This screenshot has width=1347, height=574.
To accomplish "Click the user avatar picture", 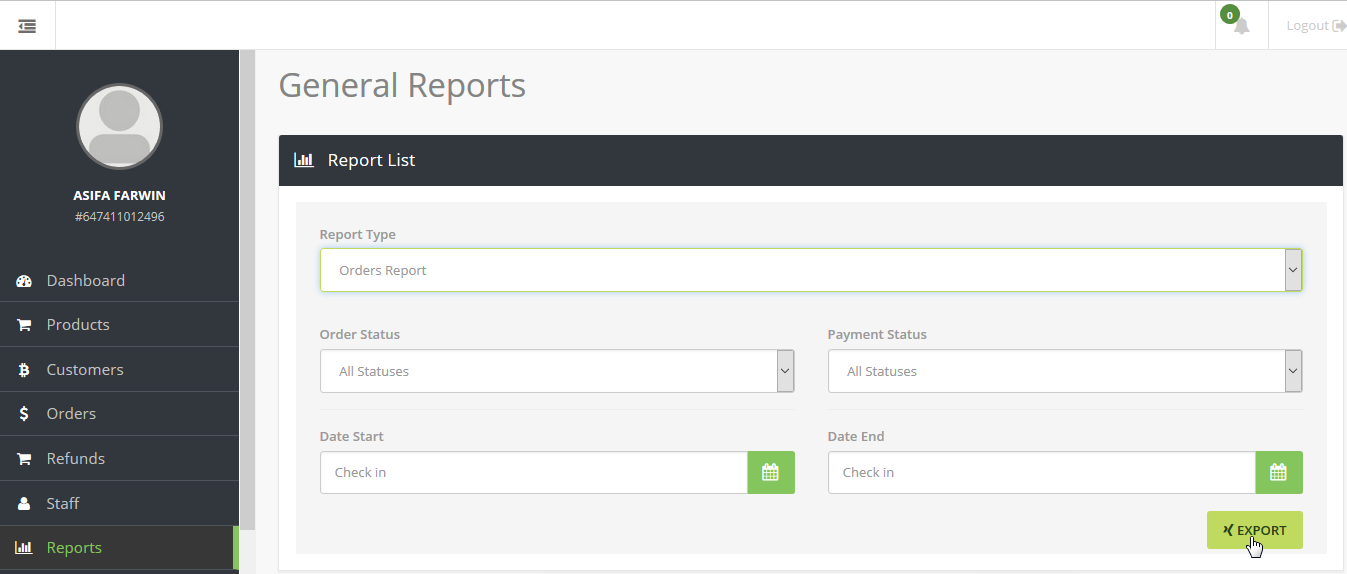I will point(120,126).
